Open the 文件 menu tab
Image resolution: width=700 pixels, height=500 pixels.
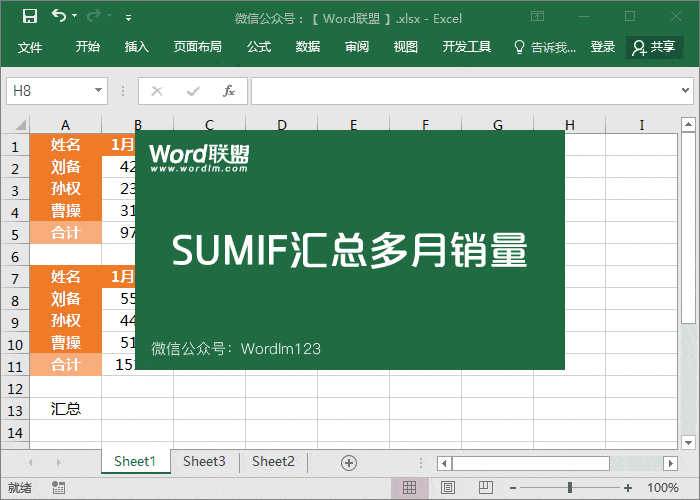pyautogui.click(x=29, y=47)
